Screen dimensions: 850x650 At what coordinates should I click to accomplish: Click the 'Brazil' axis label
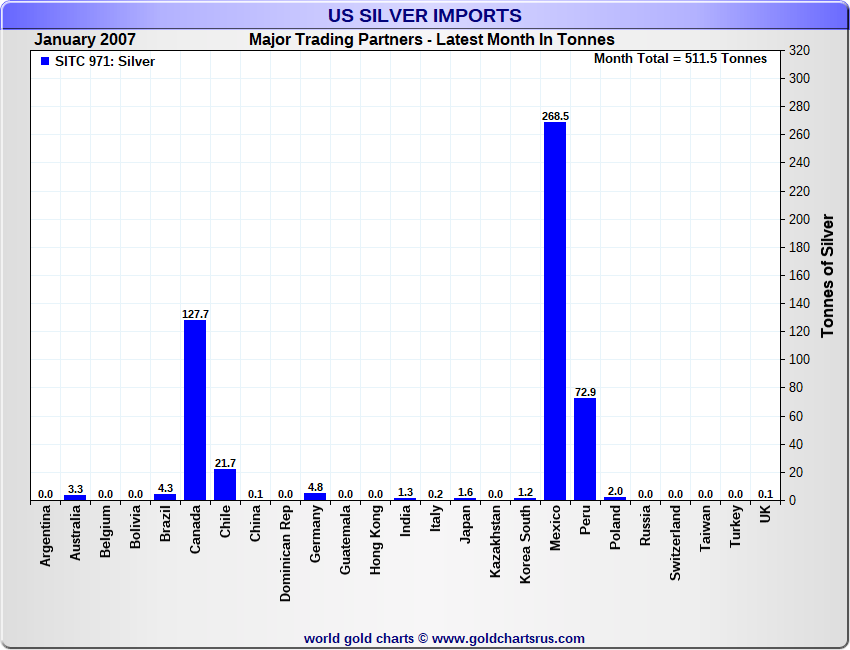point(165,523)
